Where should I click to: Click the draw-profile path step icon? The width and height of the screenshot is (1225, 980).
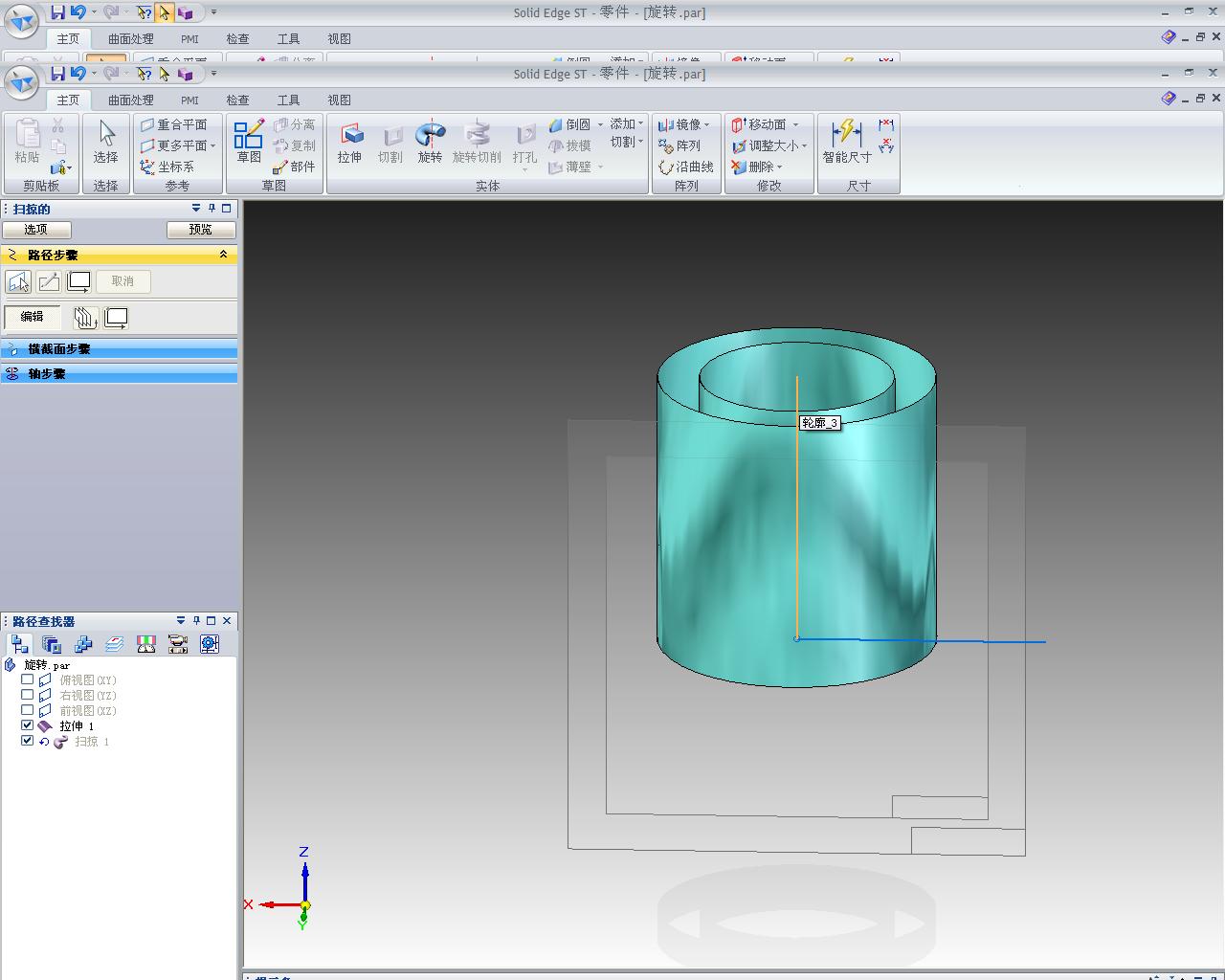(x=49, y=281)
